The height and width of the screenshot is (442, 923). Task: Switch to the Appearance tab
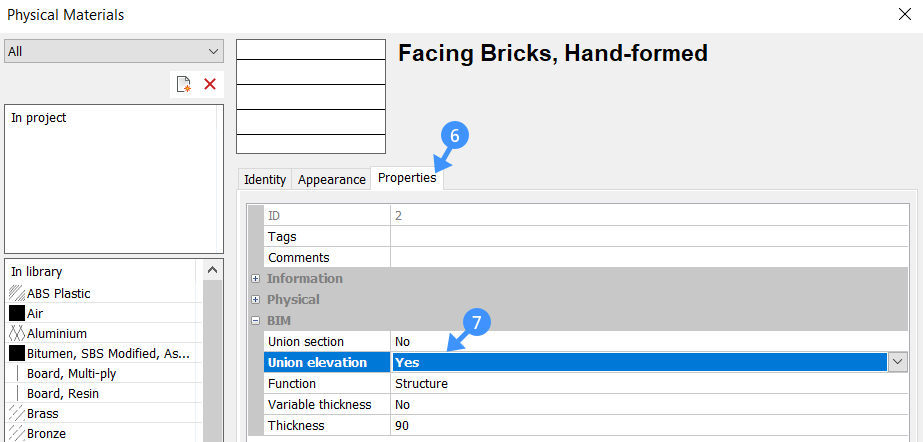coord(331,180)
